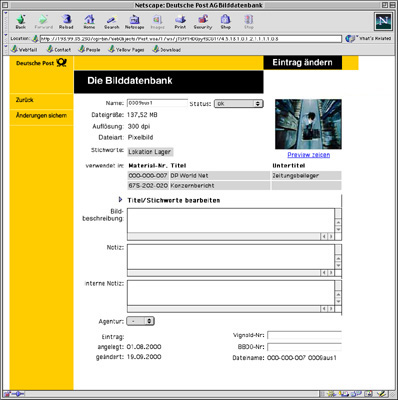
Task: Open the WebMail personal toolbar link
Action: coord(24,50)
